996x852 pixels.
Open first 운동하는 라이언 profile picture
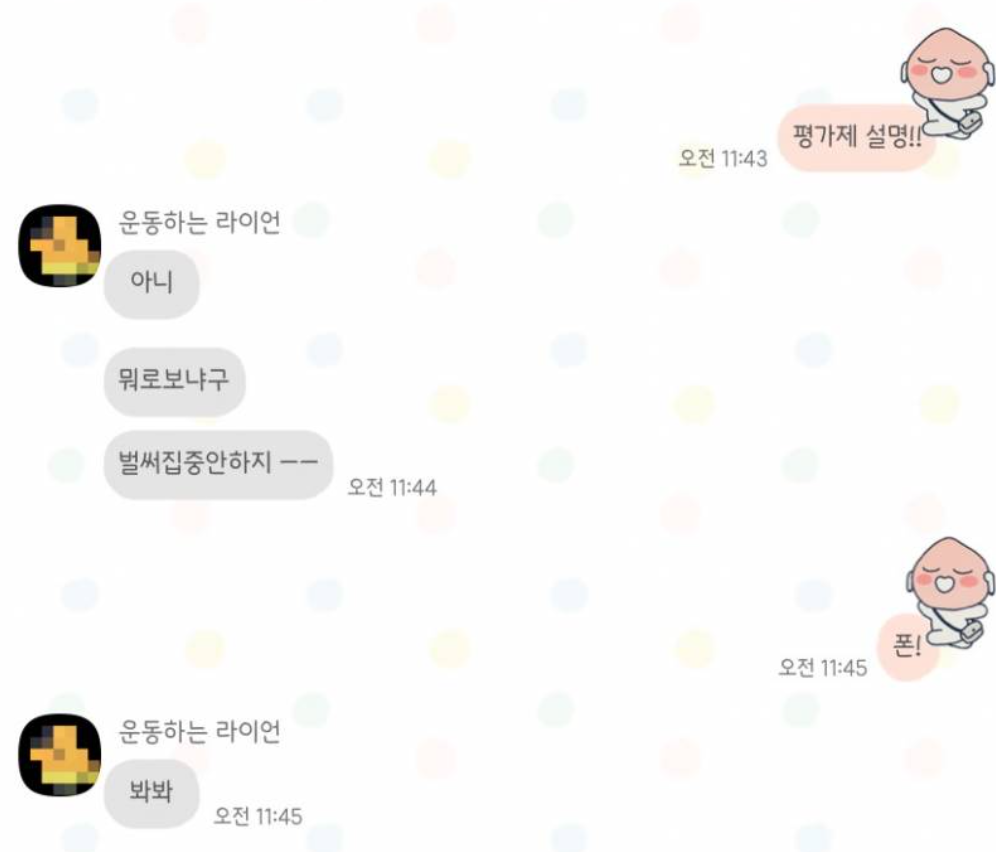coord(60,246)
